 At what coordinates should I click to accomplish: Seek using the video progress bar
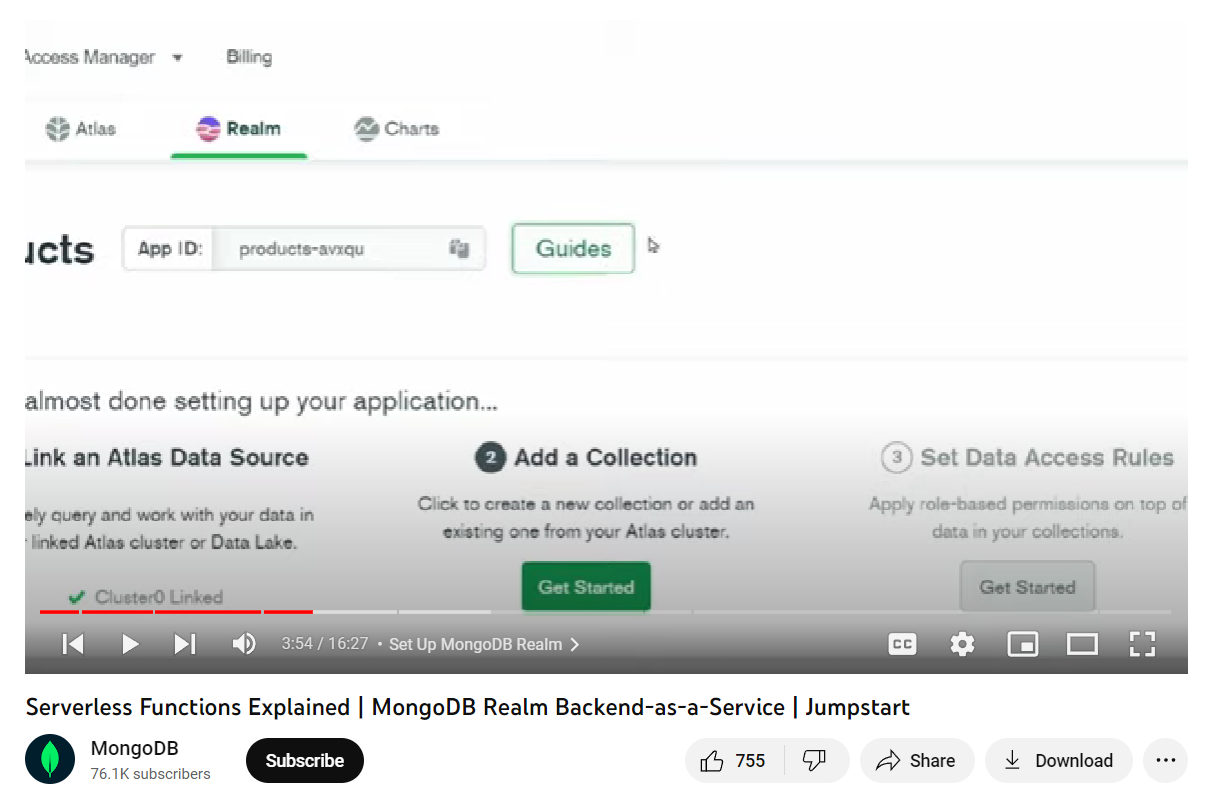pyautogui.click(x=600, y=611)
